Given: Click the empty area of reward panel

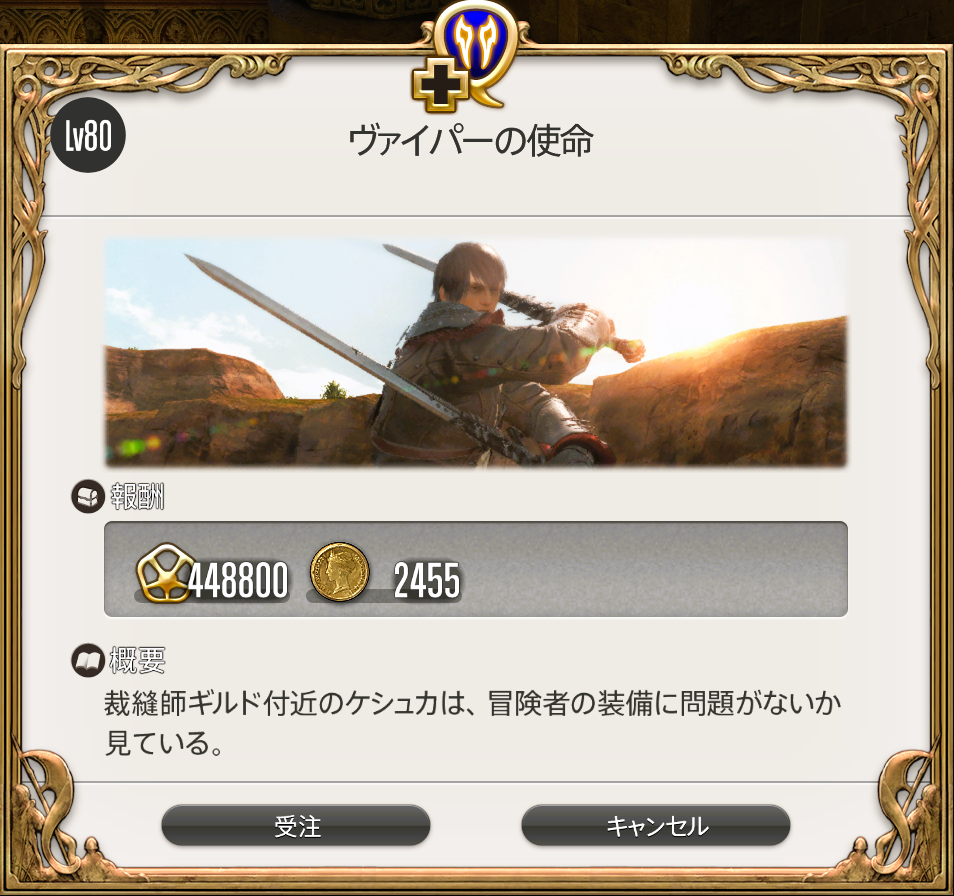Looking at the screenshot, I should 654,569.
